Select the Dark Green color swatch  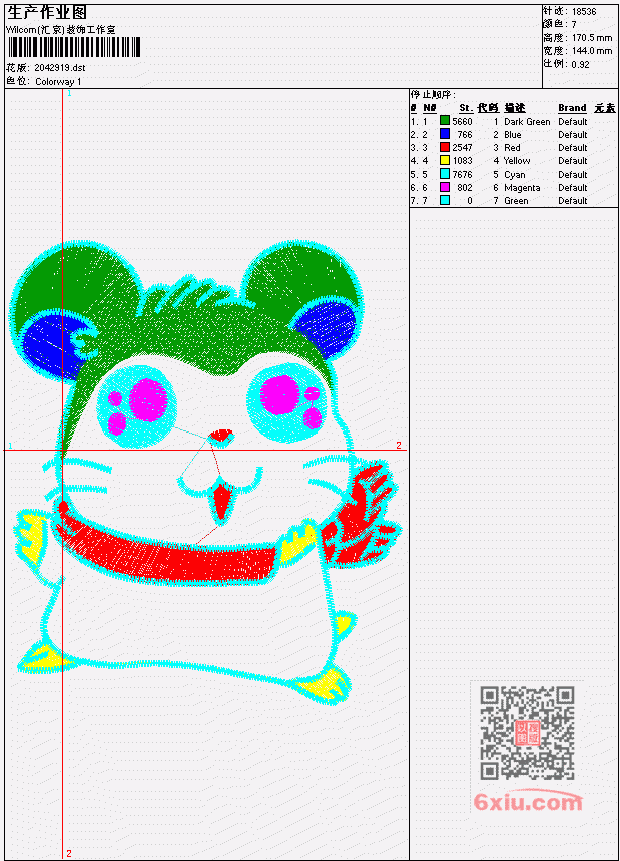[x=445, y=121]
